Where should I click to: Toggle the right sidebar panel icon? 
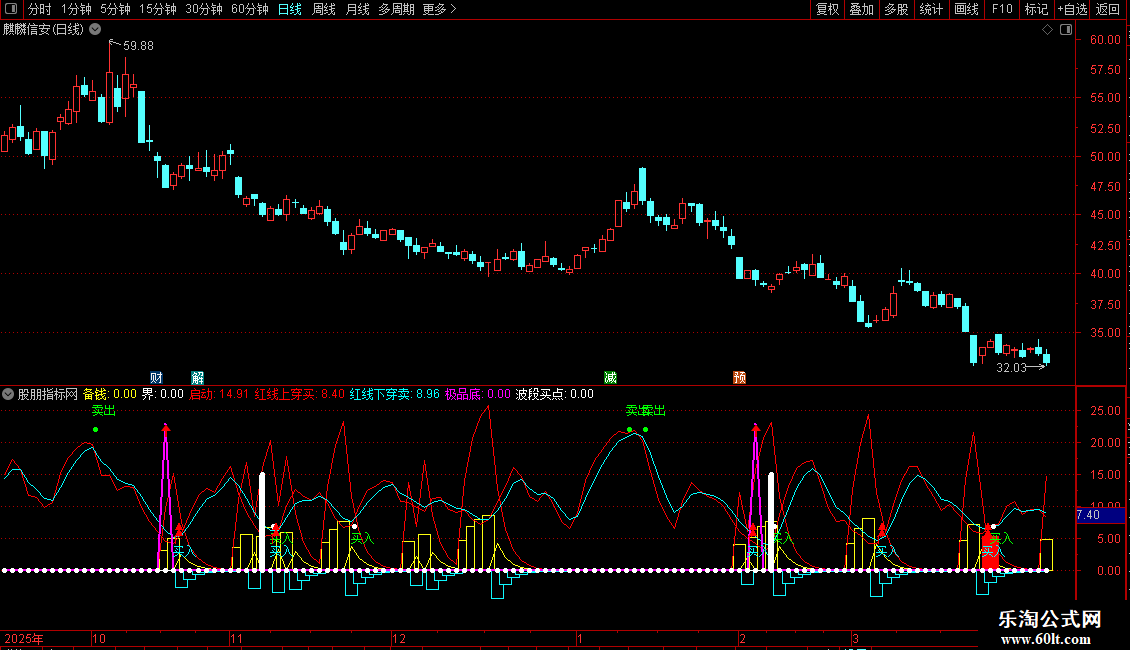[x=1066, y=30]
